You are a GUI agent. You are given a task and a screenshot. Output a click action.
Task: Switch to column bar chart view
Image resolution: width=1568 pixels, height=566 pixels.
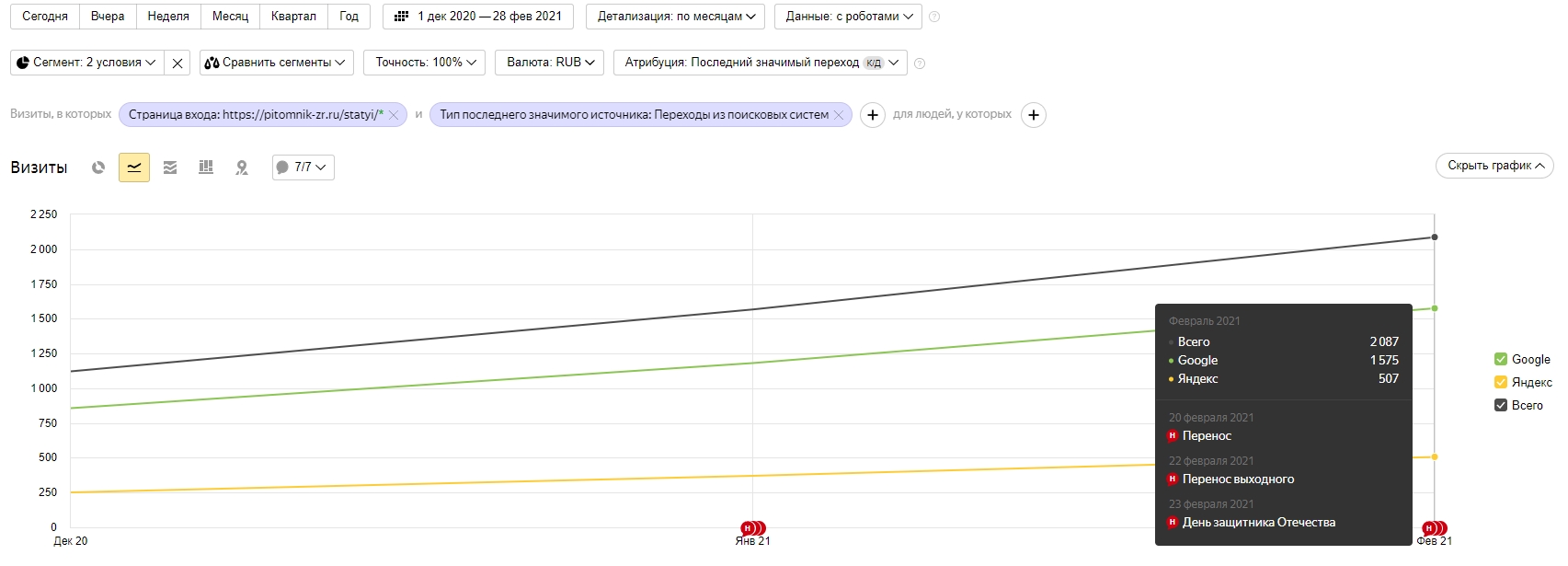206,167
